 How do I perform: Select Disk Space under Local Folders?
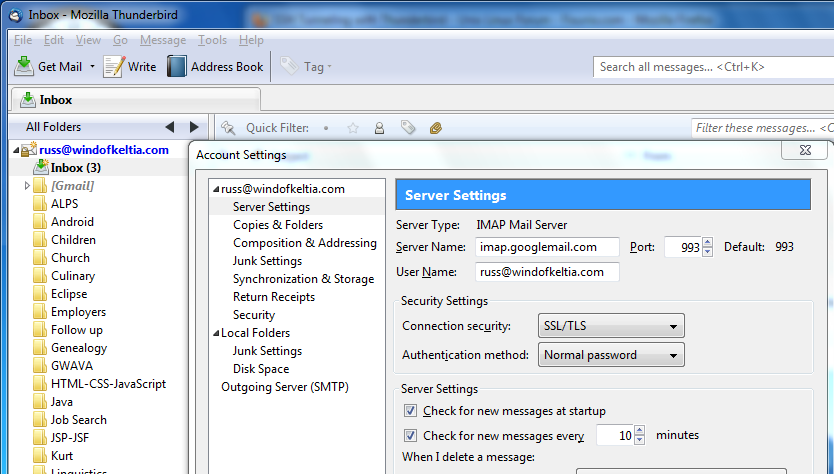(261, 369)
